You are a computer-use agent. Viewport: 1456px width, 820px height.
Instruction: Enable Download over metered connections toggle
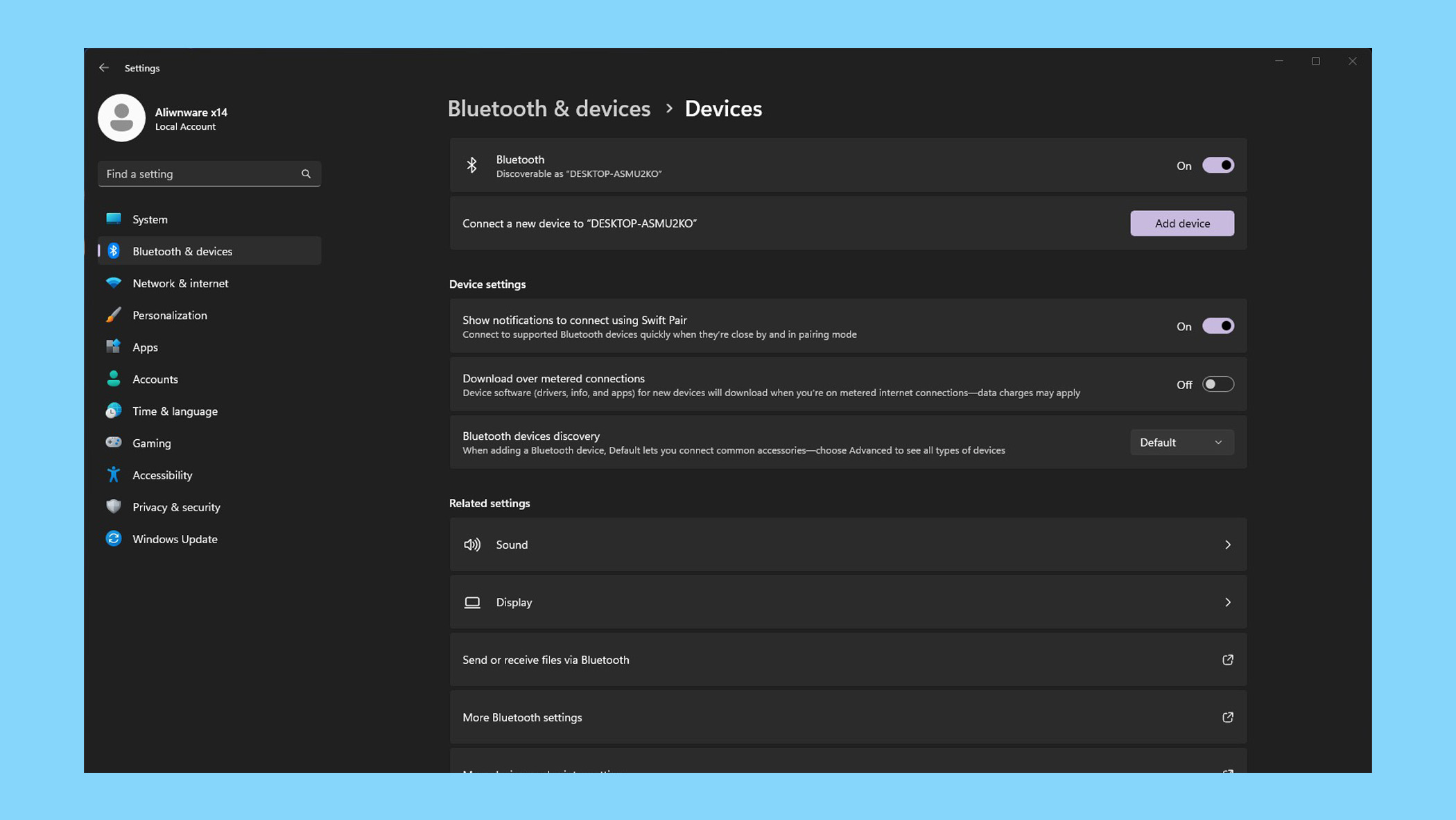[1218, 384]
